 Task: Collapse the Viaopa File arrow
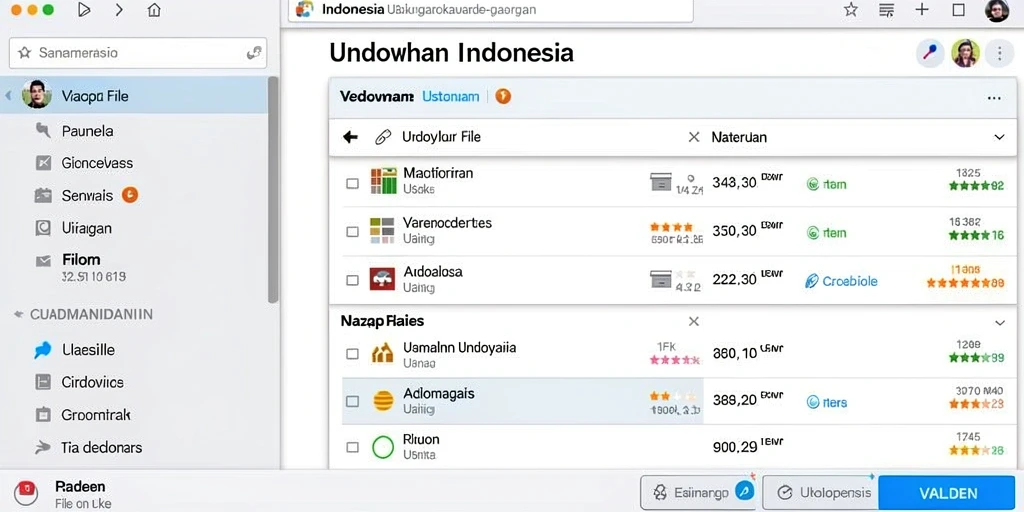[8, 96]
